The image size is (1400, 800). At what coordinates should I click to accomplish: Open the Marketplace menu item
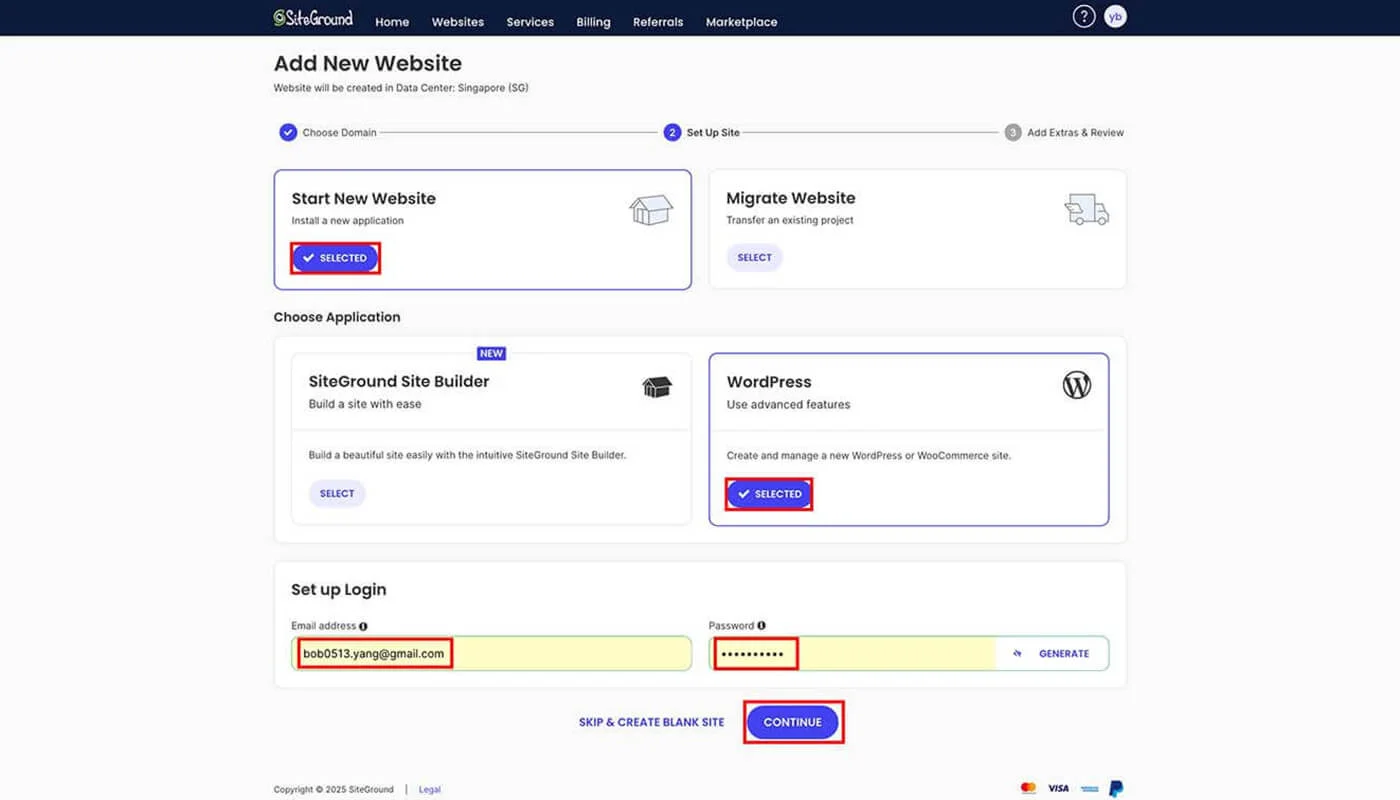pyautogui.click(x=741, y=22)
